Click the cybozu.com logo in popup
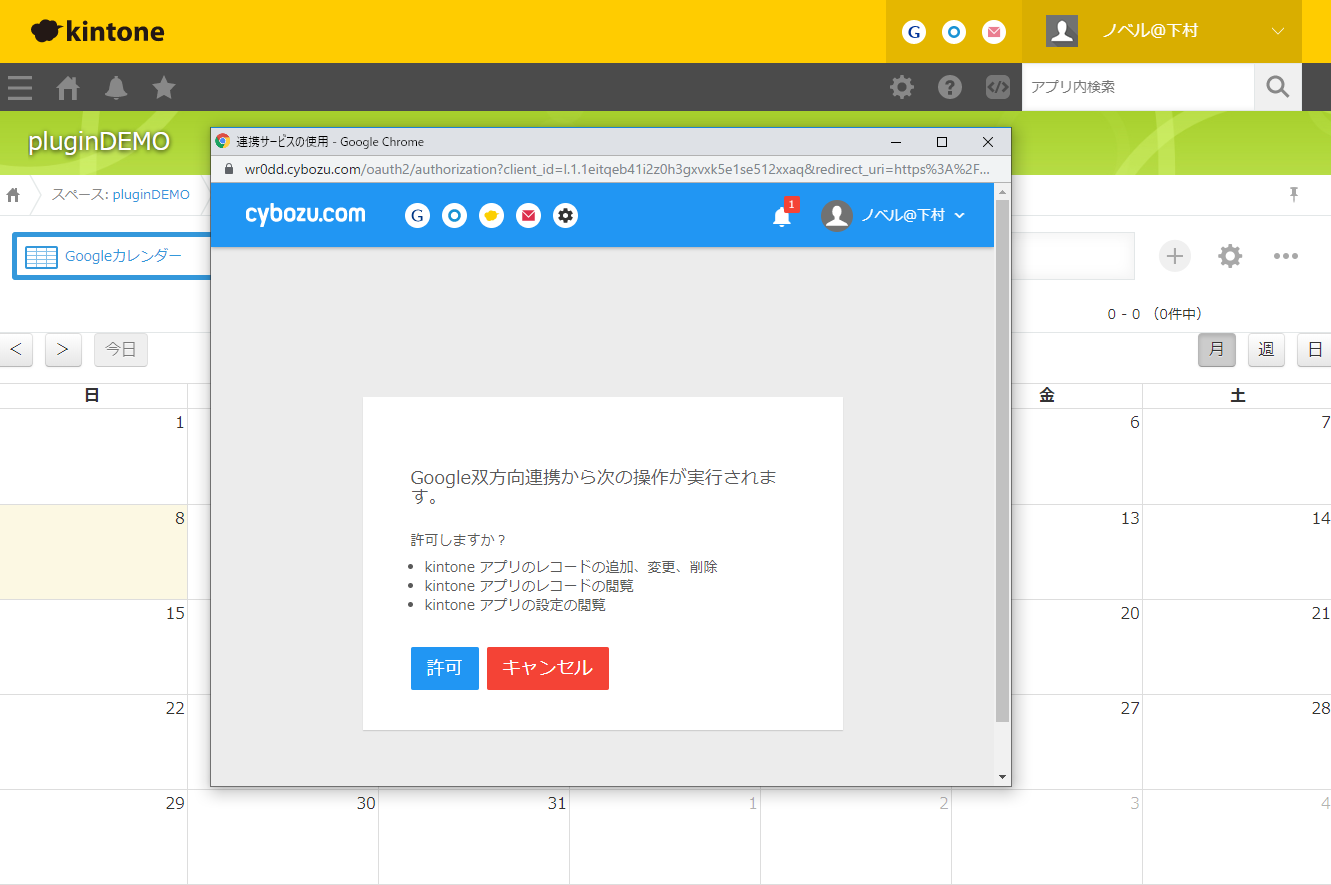Screen dimensions: 1331x885 305,214
